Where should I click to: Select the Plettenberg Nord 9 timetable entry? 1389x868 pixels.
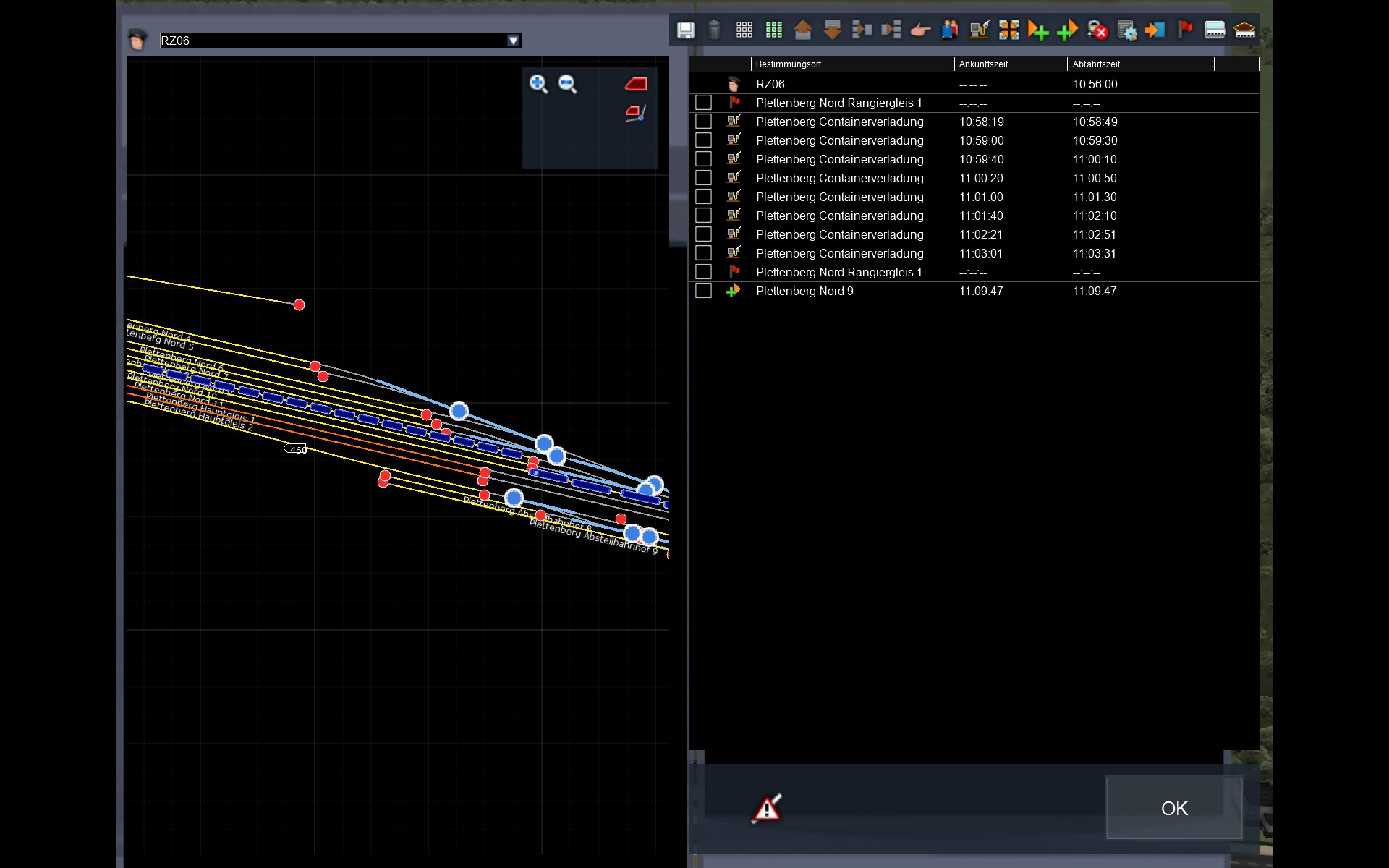click(804, 291)
